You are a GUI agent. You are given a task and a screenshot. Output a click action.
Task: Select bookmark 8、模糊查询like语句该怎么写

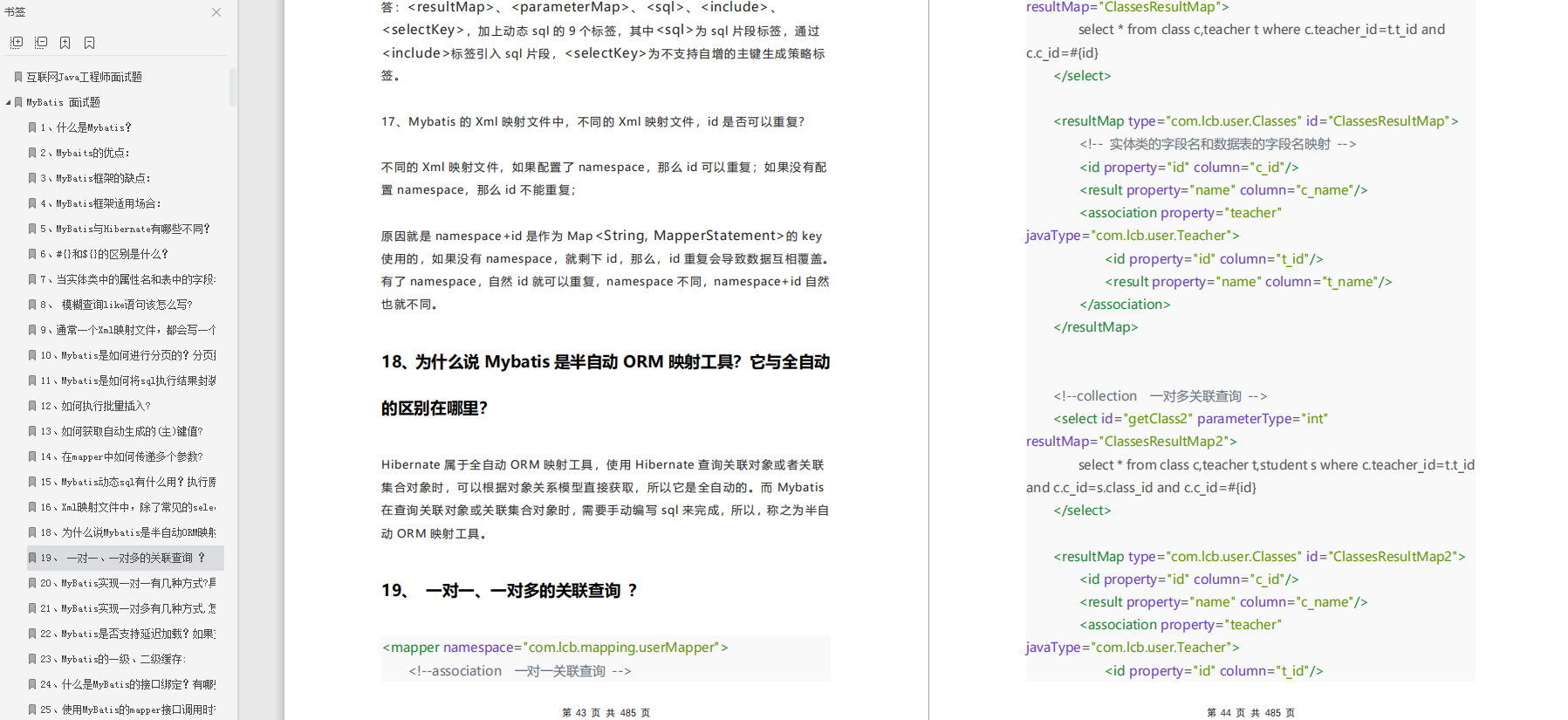coord(116,305)
